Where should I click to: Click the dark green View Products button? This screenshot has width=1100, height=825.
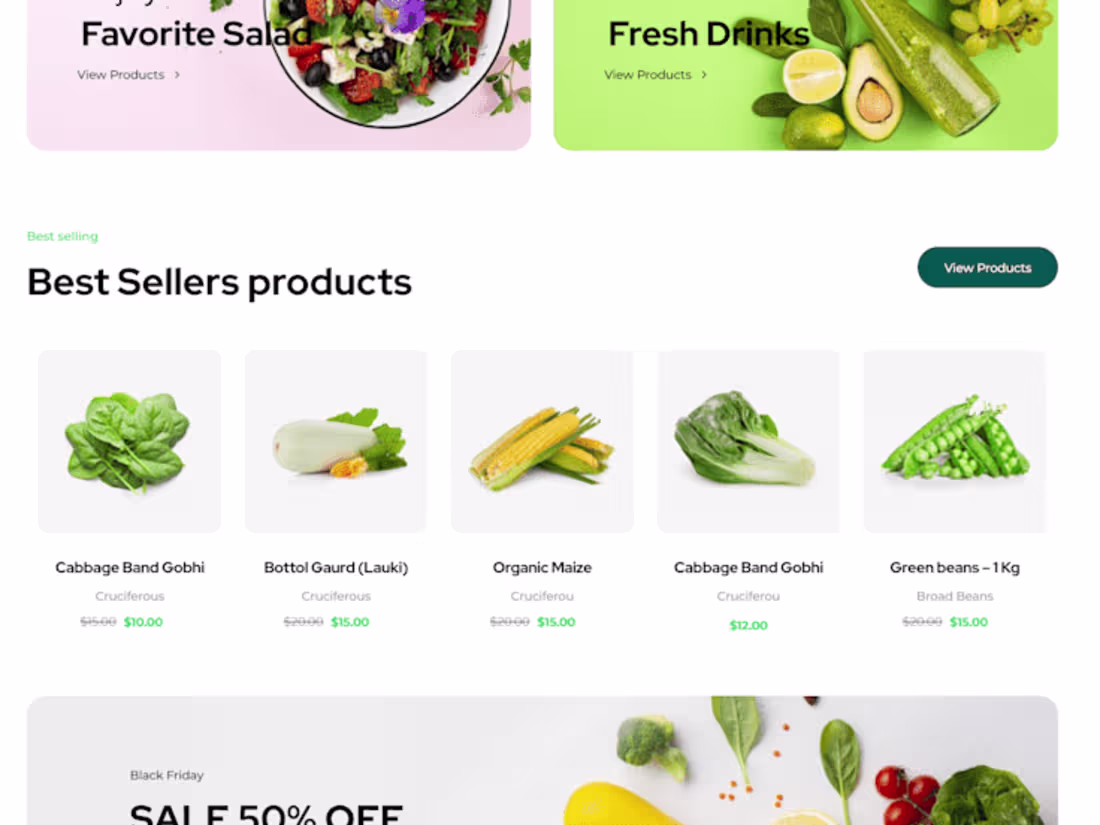pyautogui.click(x=987, y=267)
